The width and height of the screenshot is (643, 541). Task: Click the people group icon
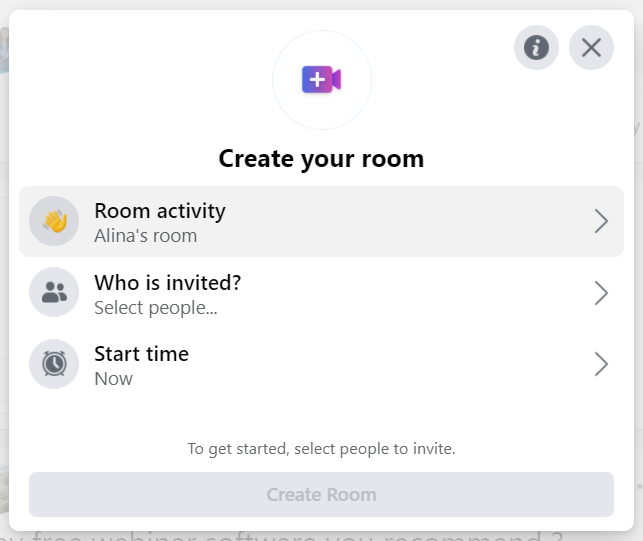pyautogui.click(x=54, y=292)
